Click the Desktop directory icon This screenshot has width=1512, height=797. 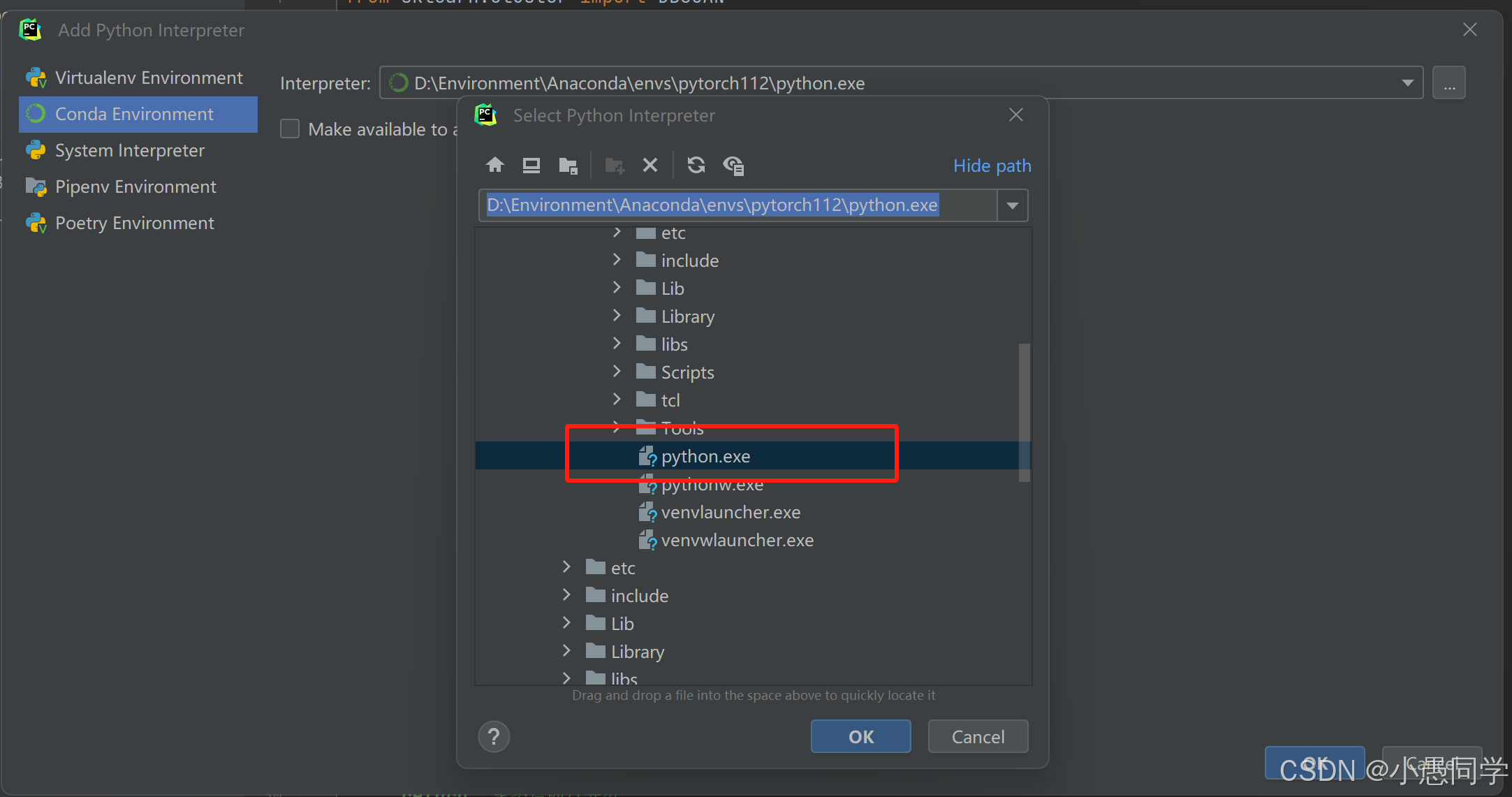(531, 165)
